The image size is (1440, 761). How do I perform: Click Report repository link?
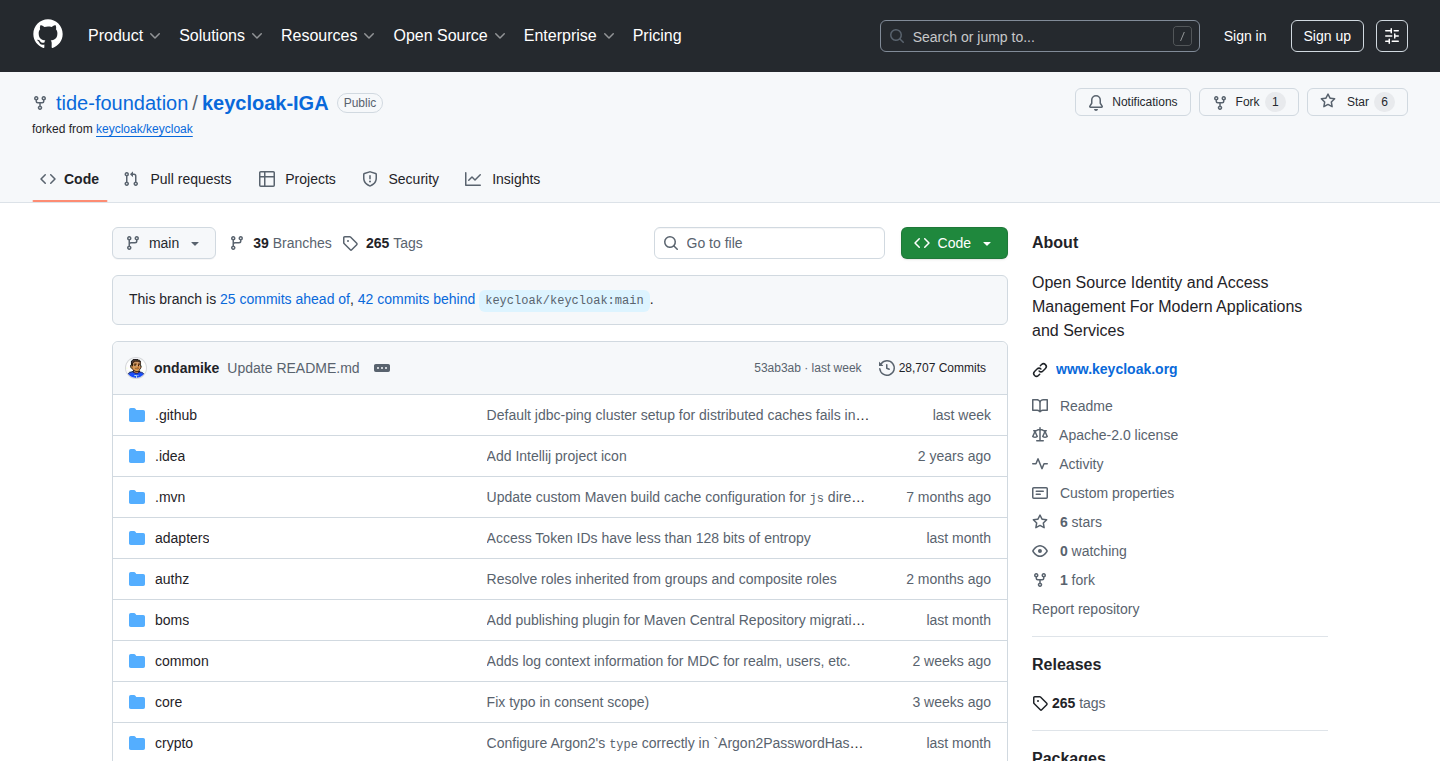point(1086,609)
